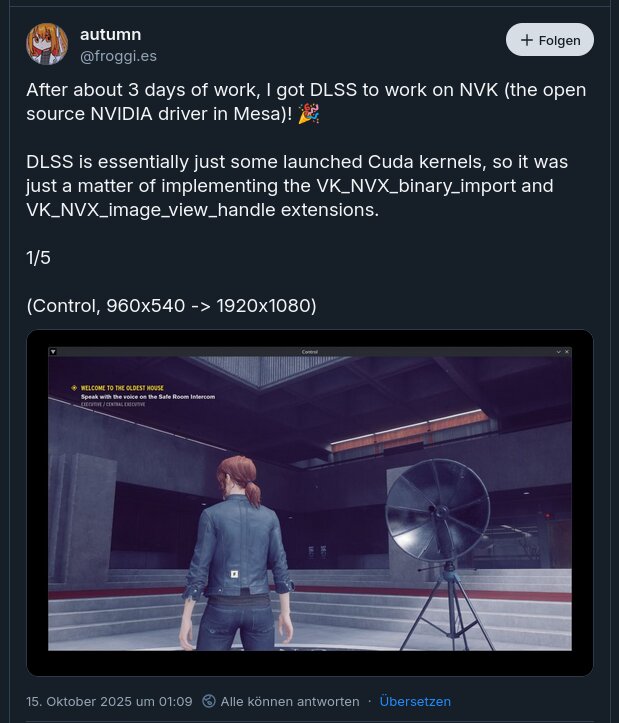Open the 15. Oktober 2025 timestamp

pyautogui.click(x=109, y=702)
